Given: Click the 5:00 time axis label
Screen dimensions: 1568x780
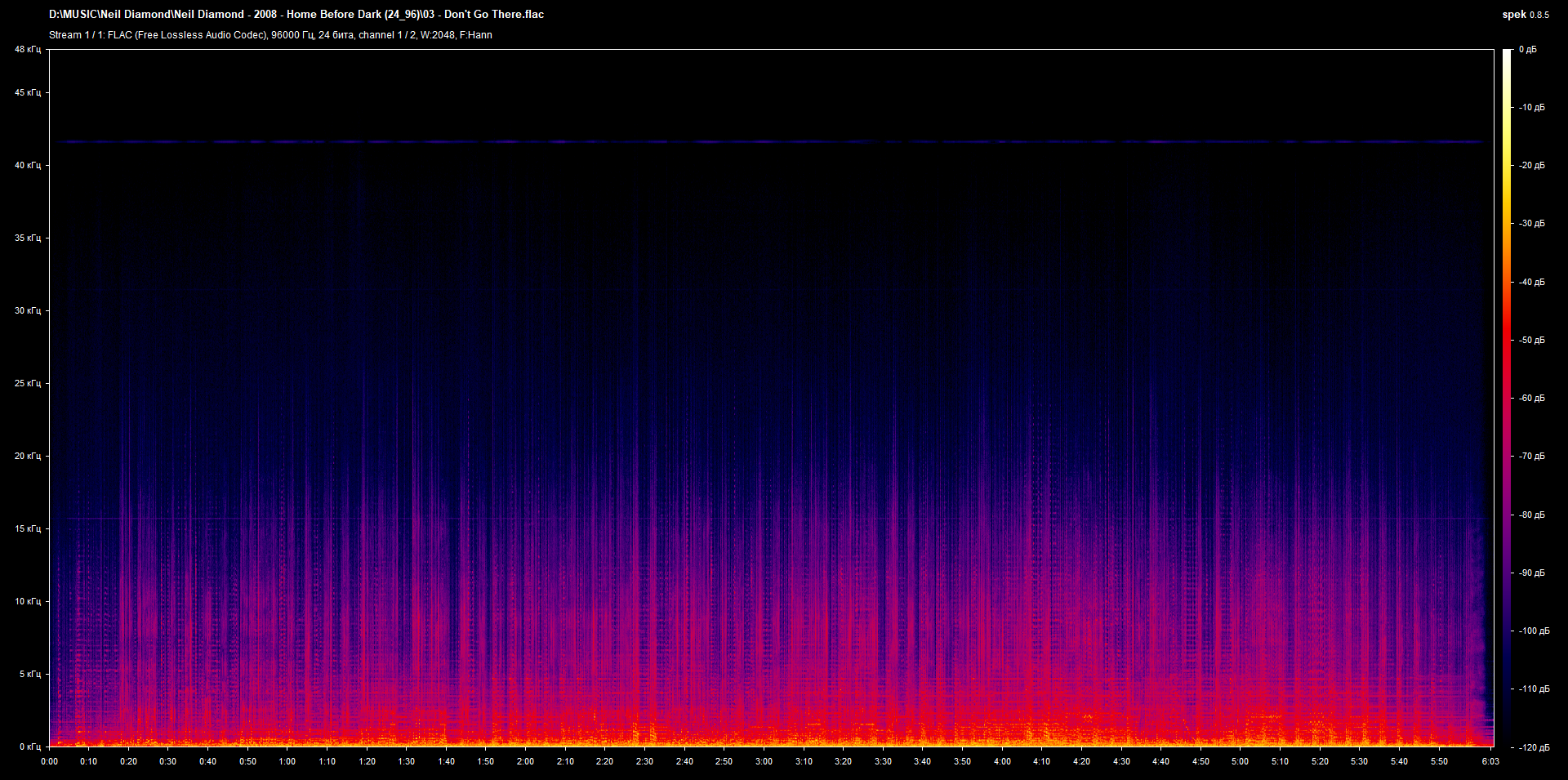Looking at the screenshot, I should 1240,761.
